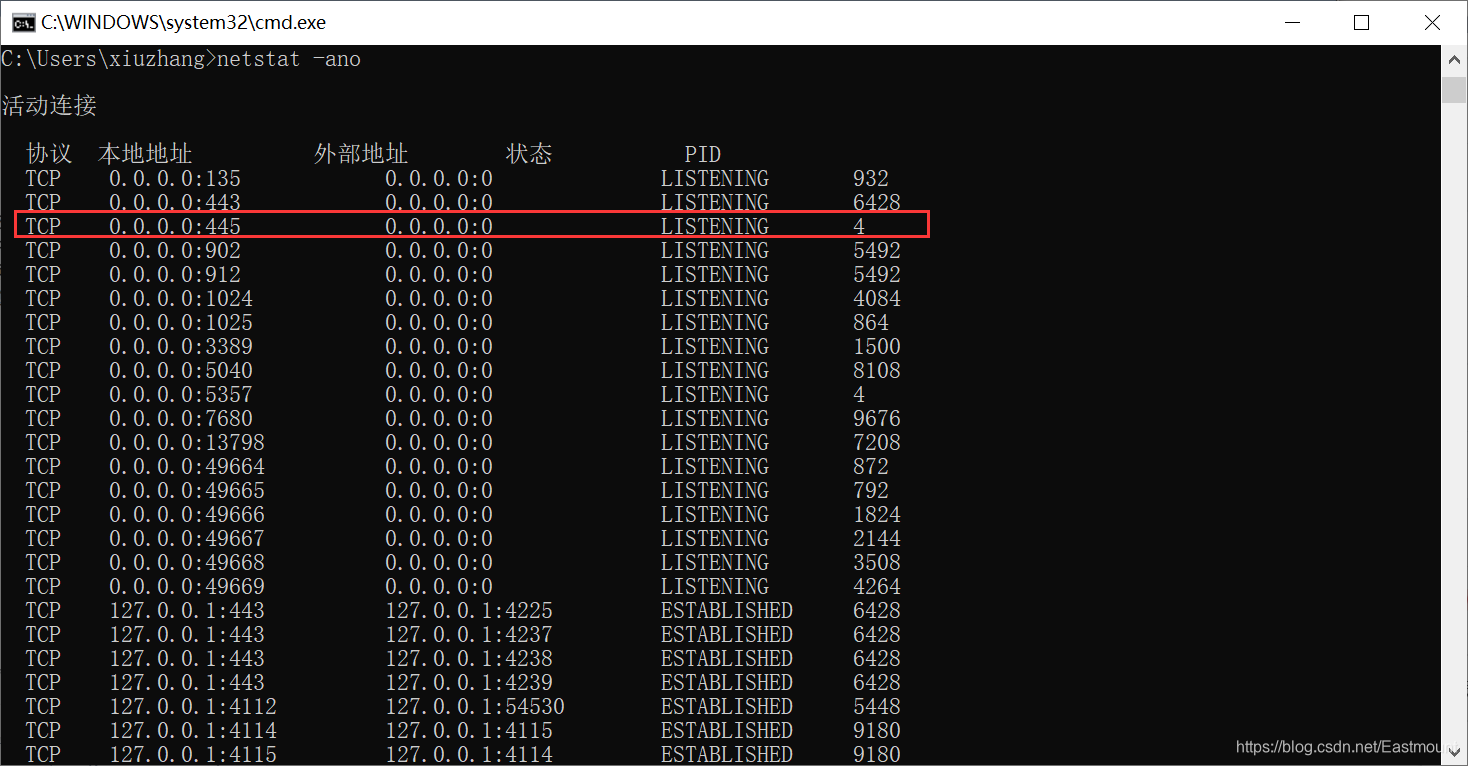This screenshot has height=766, width=1468.
Task: Click local address 0.0.0.0:49666
Action: [187, 515]
